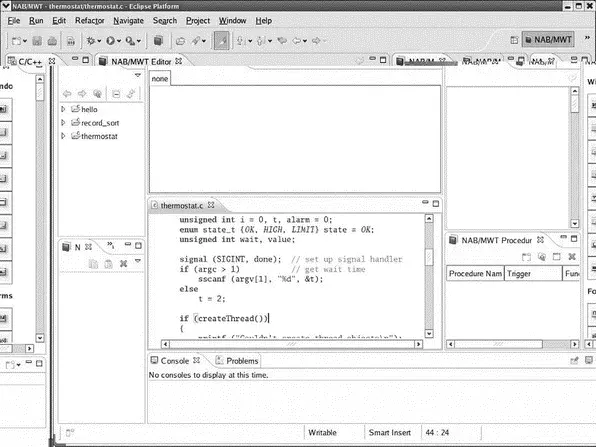Close the Console view tab
This screenshot has width=596, height=447.
click(197, 360)
